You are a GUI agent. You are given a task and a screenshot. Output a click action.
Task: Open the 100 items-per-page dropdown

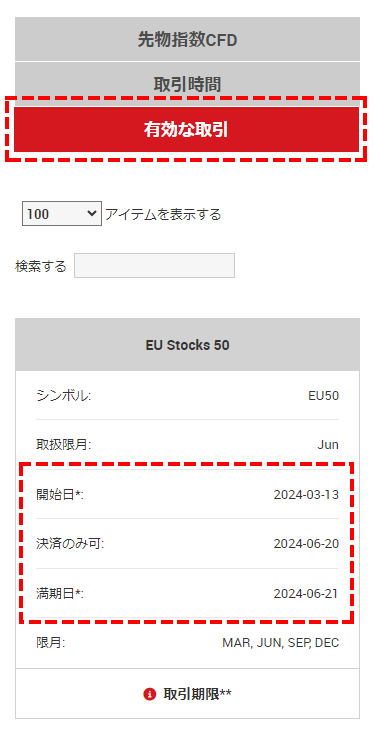tap(62, 214)
